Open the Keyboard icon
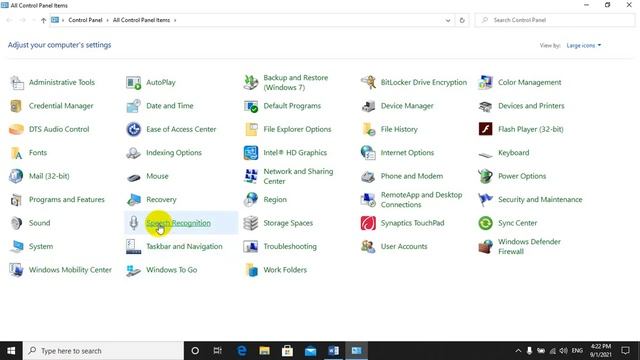This screenshot has height=360, width=640. tap(485, 154)
